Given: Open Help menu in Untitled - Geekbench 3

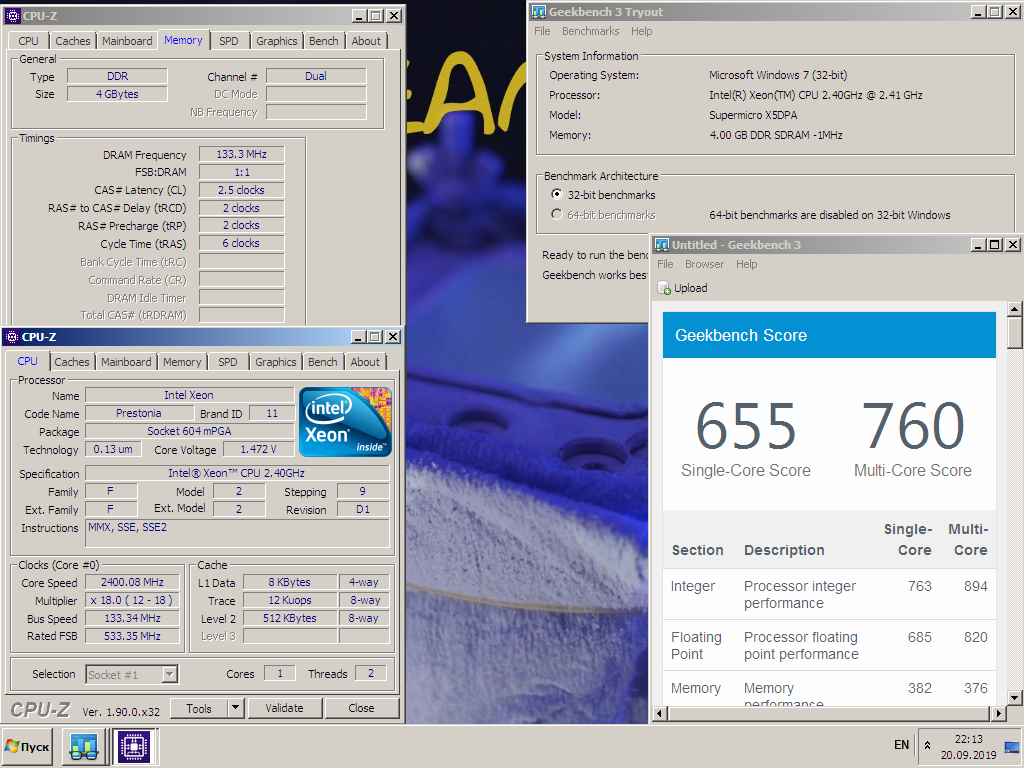Looking at the screenshot, I should pos(746,264).
